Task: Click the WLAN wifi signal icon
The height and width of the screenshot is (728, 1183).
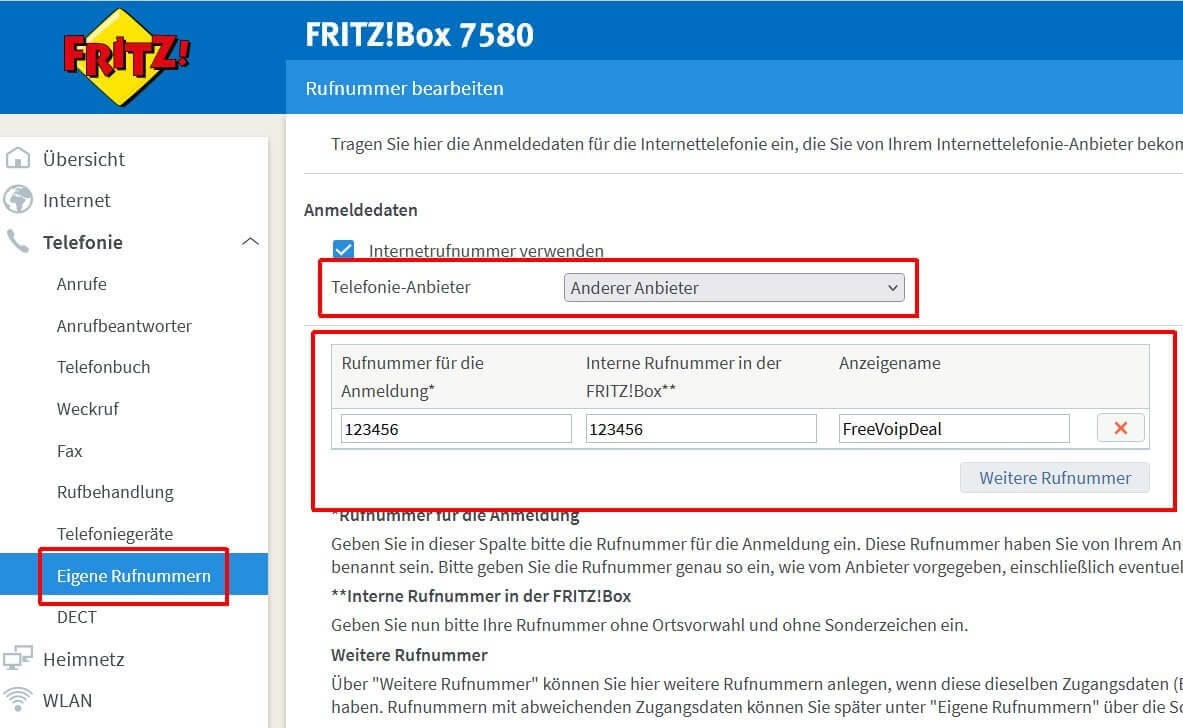Action: tap(18, 699)
